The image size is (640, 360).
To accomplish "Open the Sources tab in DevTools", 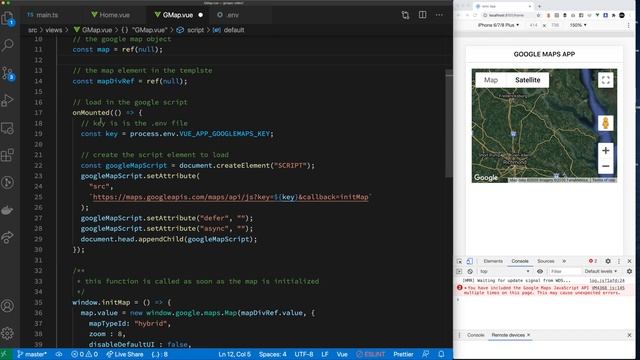I will click(546, 261).
